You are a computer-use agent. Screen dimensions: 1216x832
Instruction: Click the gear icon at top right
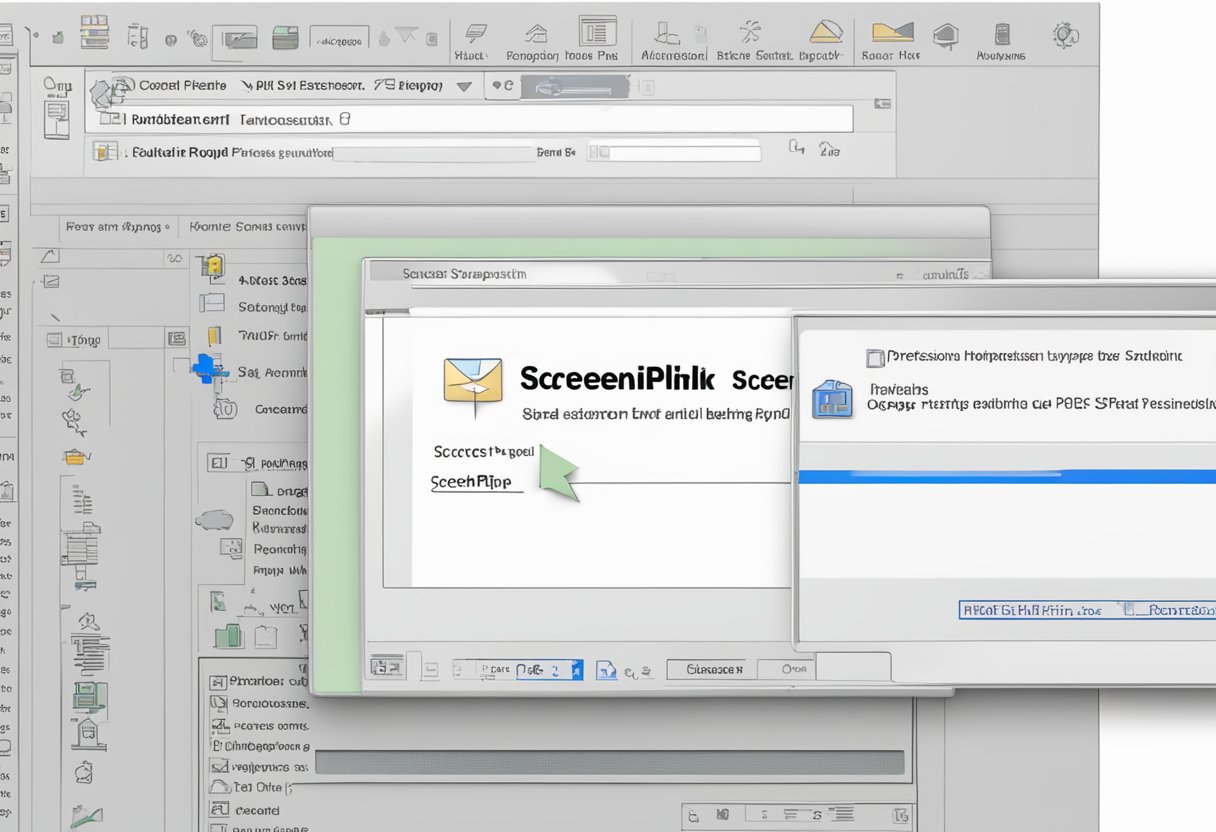pos(1064,36)
